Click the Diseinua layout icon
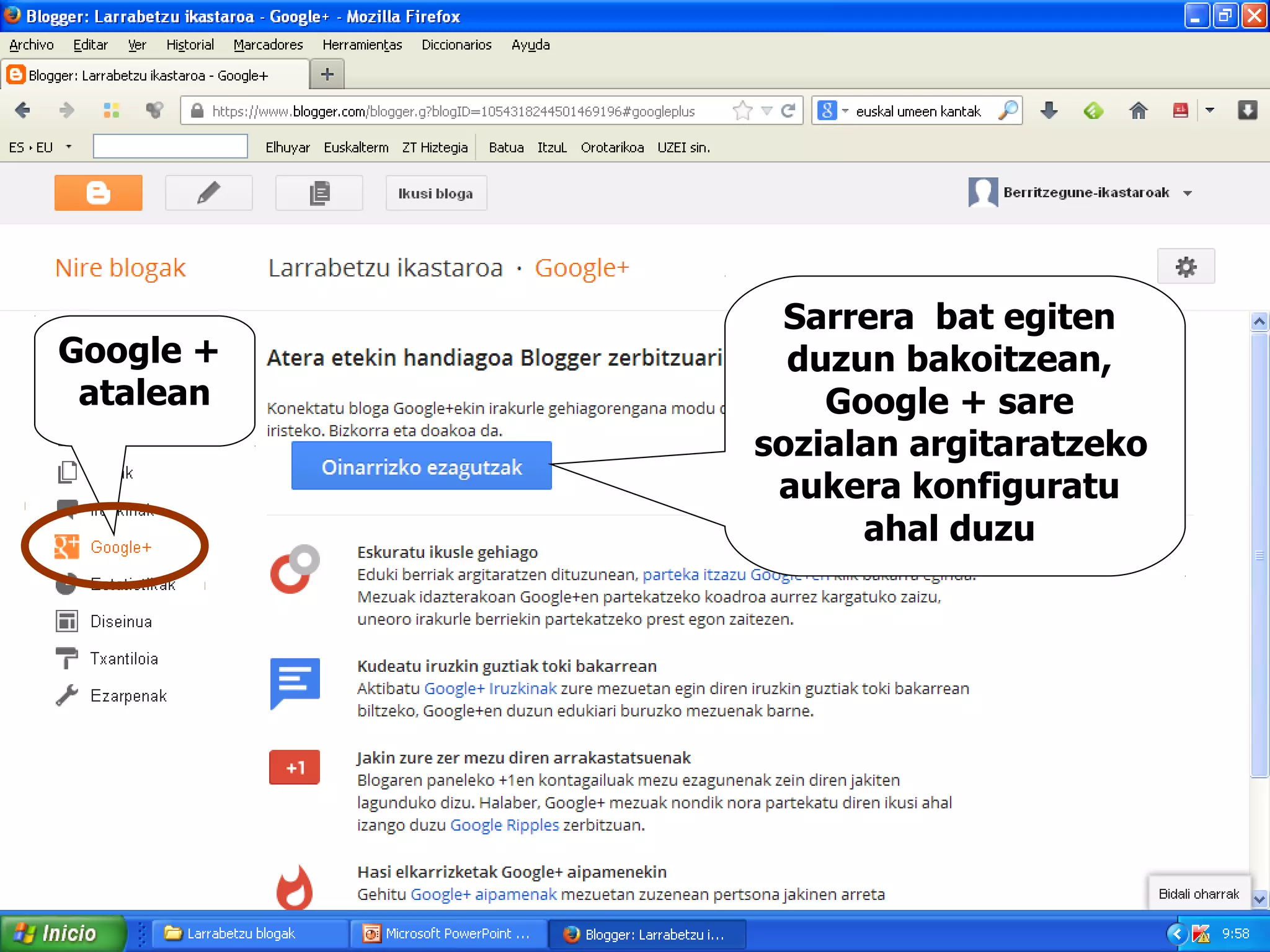This screenshot has height=952, width=1270. click(67, 621)
